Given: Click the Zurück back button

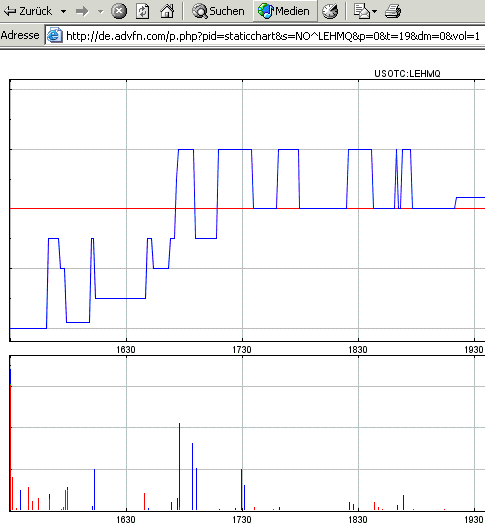Looking at the screenshot, I should (x=28, y=11).
